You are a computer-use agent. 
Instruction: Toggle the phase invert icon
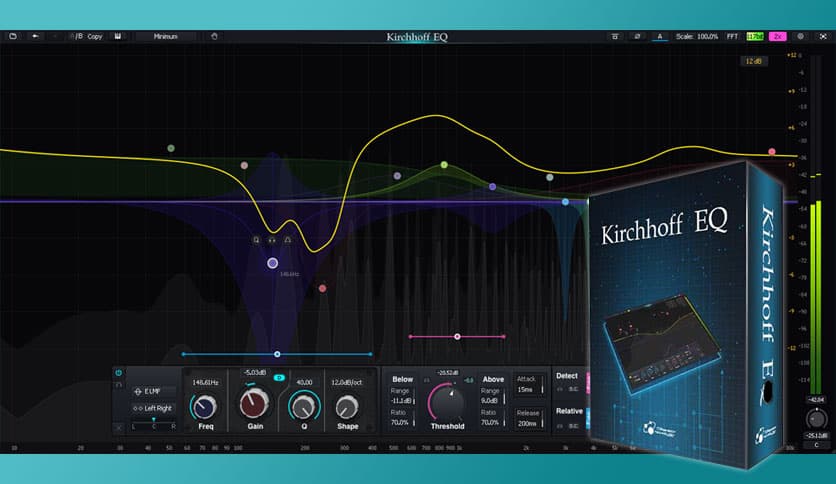pos(637,36)
